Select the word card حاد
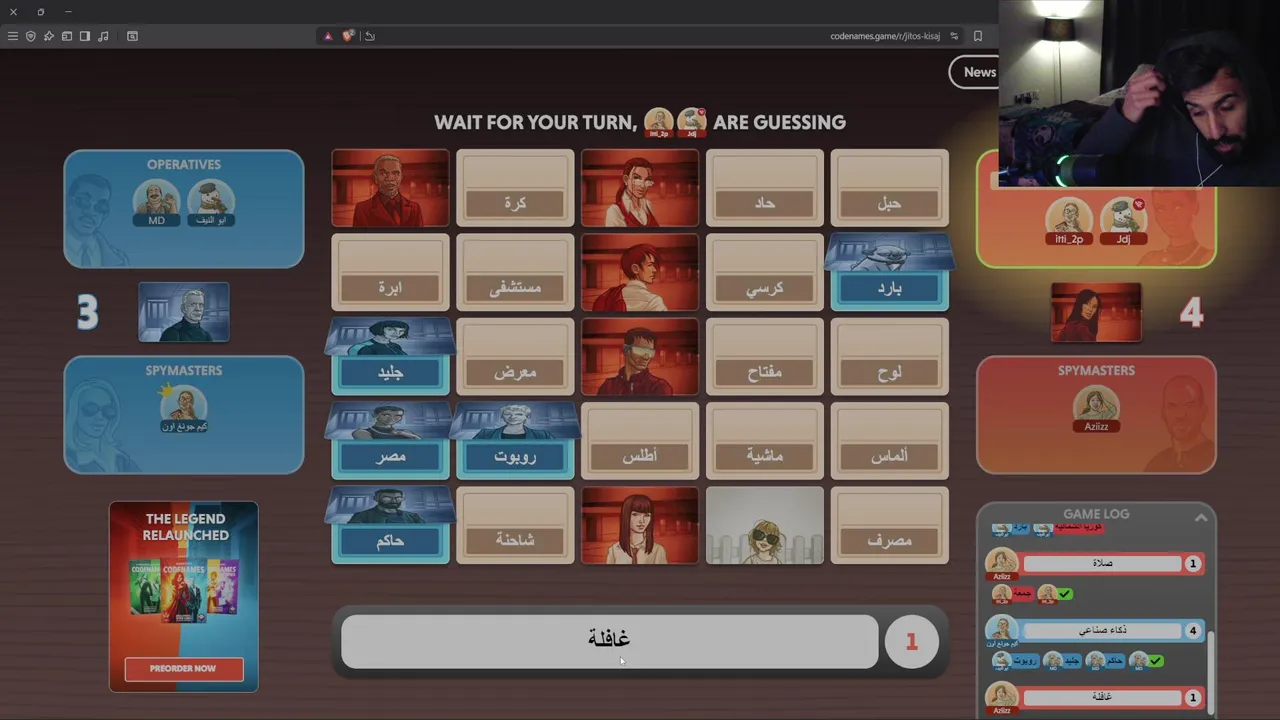The image size is (1280, 720). (765, 188)
